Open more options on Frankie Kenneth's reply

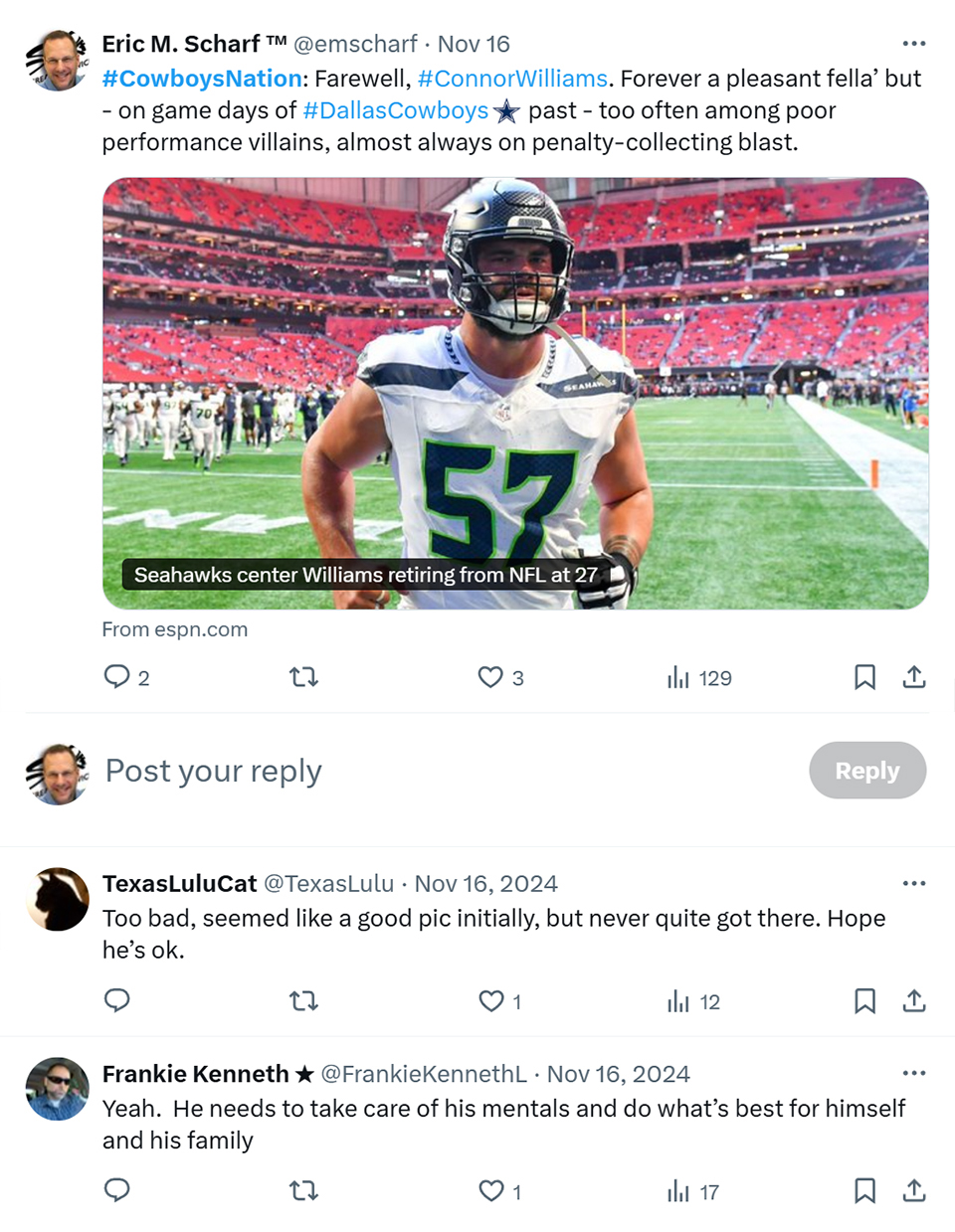(x=914, y=1073)
